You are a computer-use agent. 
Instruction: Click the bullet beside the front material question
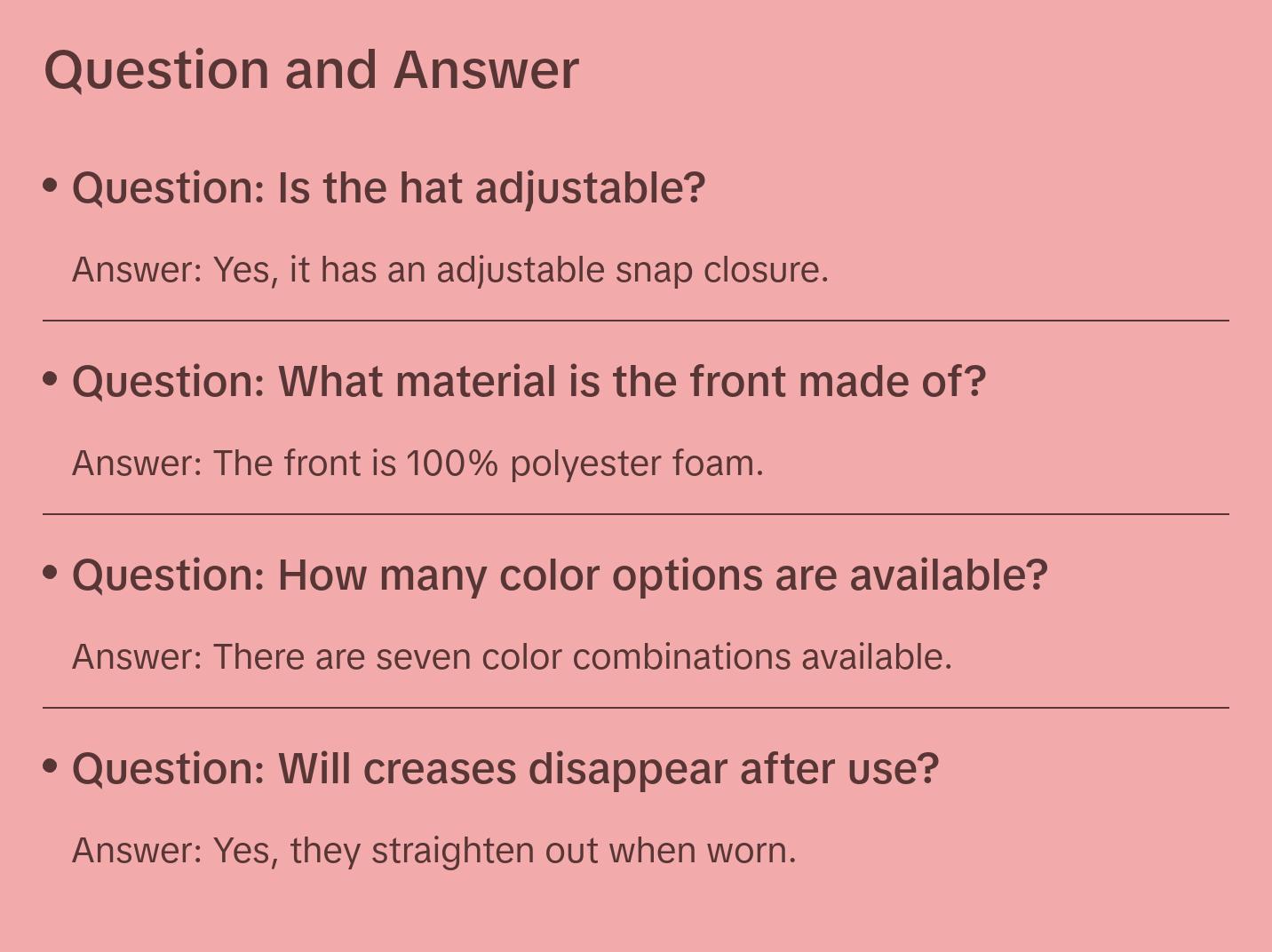[x=51, y=379]
